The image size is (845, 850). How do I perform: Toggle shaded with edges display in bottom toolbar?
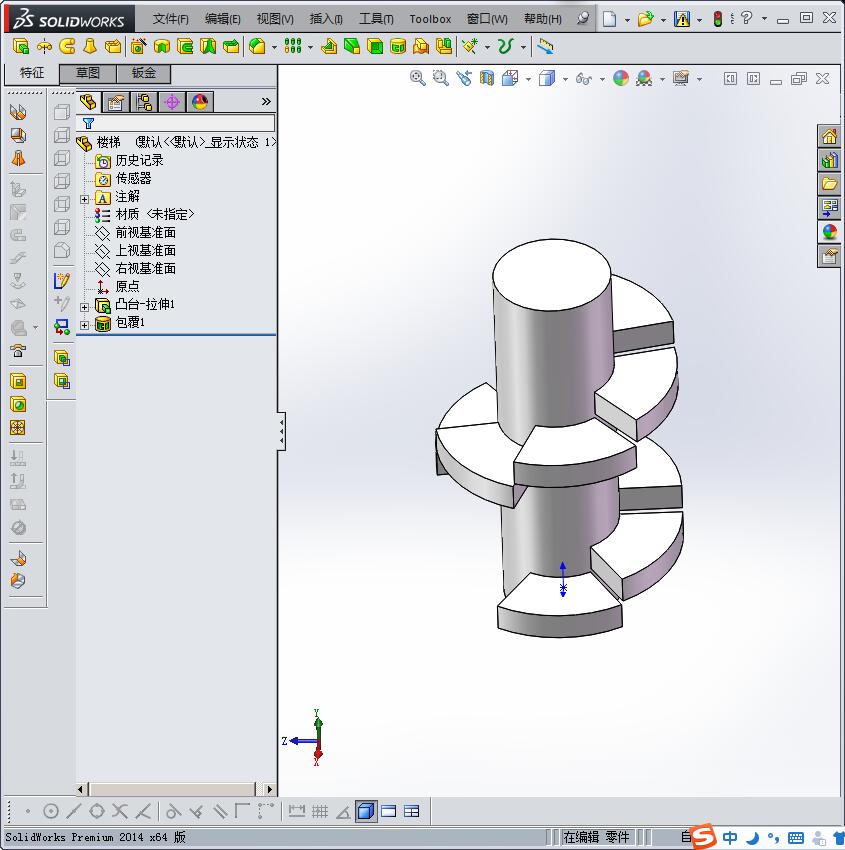(x=366, y=811)
